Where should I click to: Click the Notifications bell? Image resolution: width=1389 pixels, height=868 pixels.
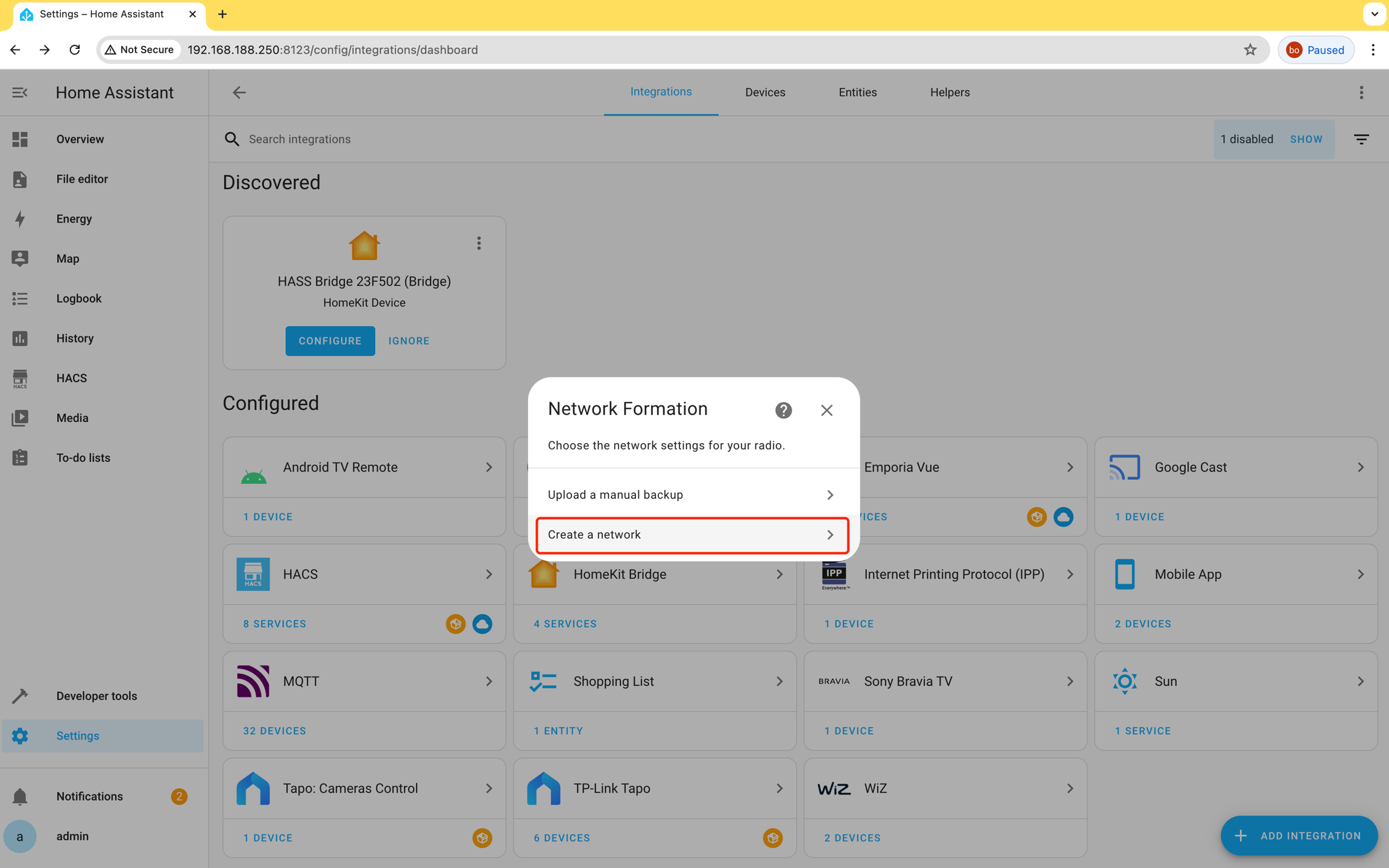click(x=20, y=796)
